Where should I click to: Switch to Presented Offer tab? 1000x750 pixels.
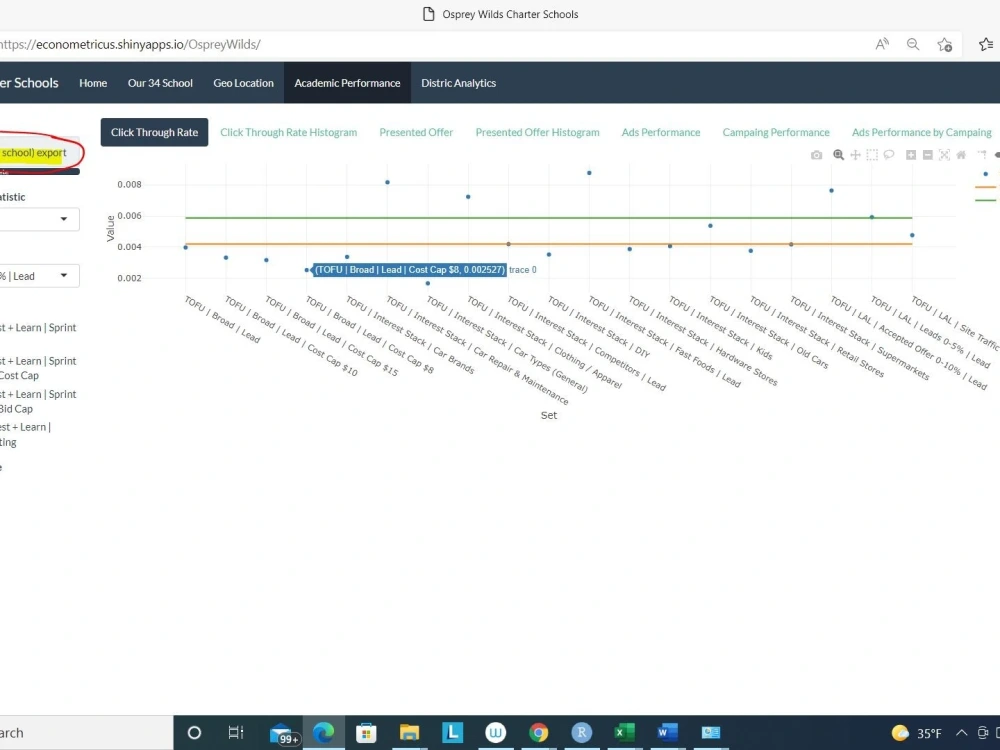(416, 132)
